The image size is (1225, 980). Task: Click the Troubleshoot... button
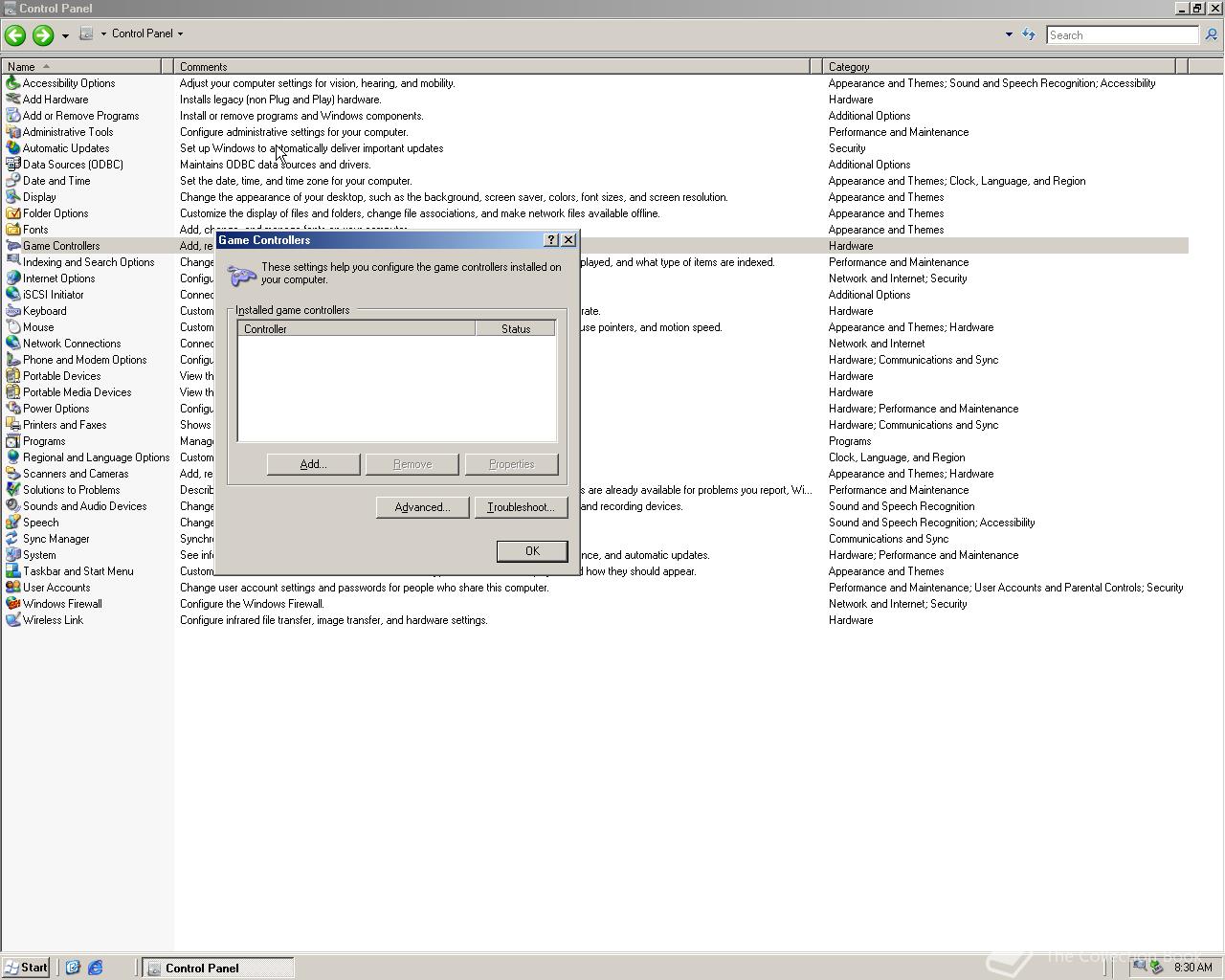tap(521, 507)
